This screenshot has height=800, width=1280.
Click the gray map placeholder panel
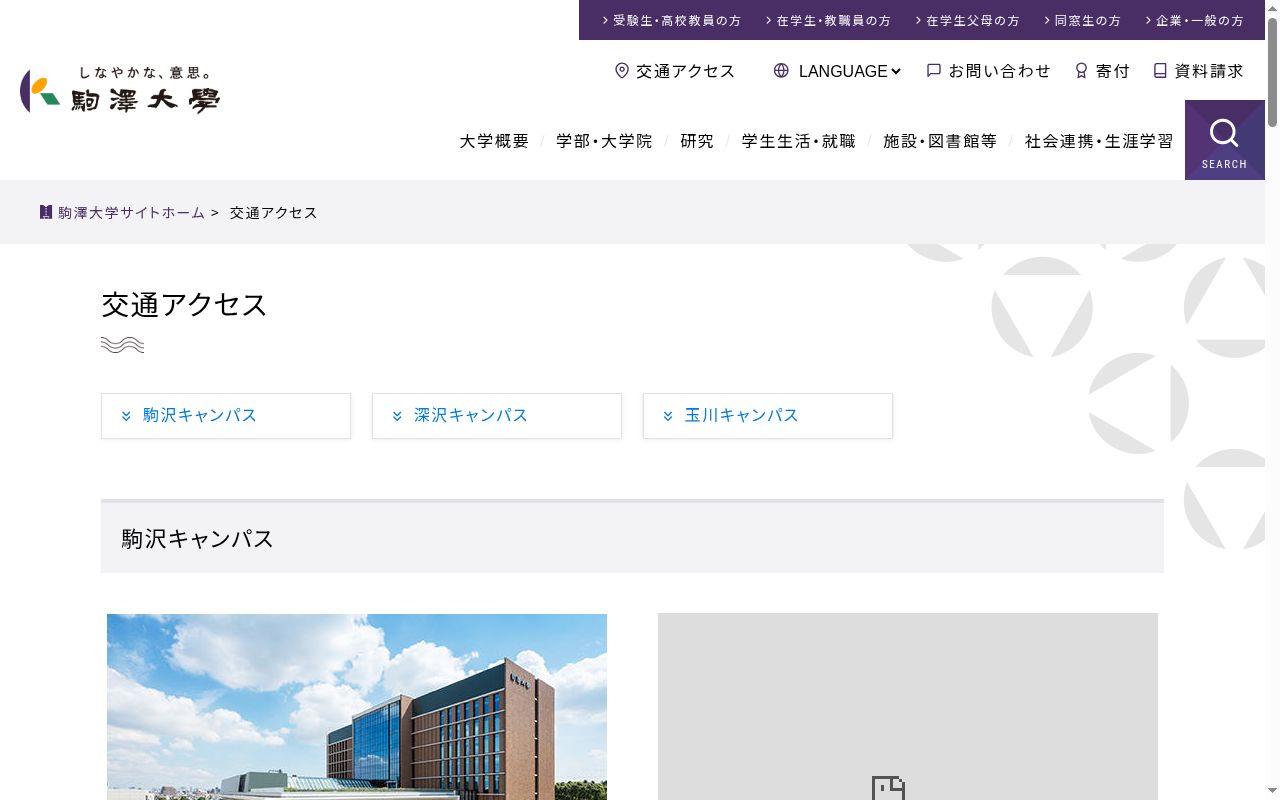(x=908, y=707)
